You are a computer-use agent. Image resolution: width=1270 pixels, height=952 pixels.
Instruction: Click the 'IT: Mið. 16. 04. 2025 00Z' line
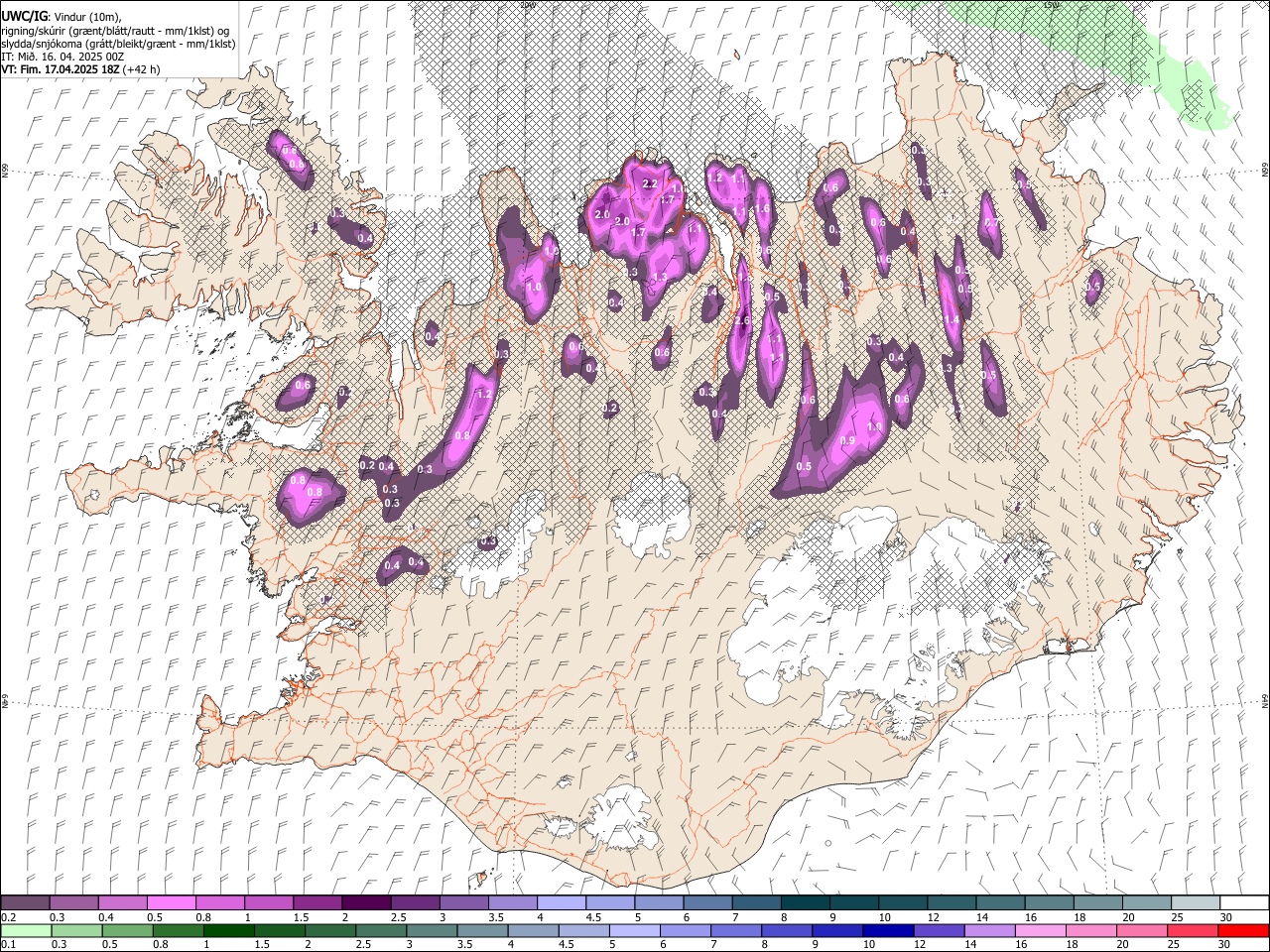63,57
